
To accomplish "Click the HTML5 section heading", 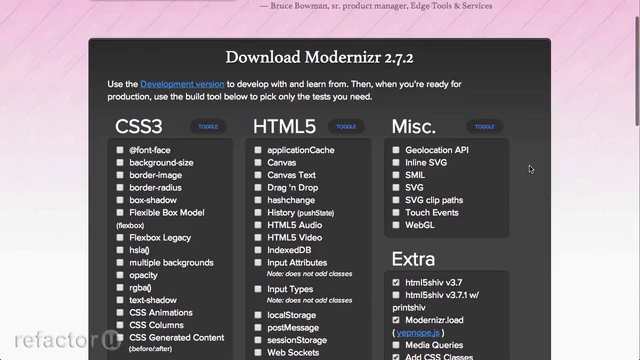I will [284, 127].
